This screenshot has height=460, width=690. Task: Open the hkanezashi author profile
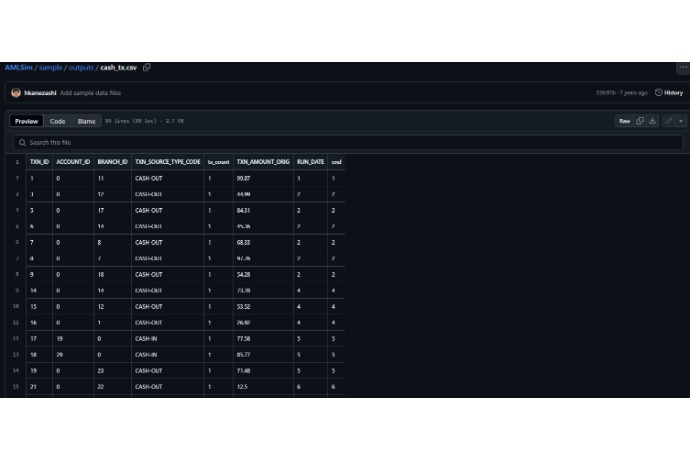click(40, 93)
